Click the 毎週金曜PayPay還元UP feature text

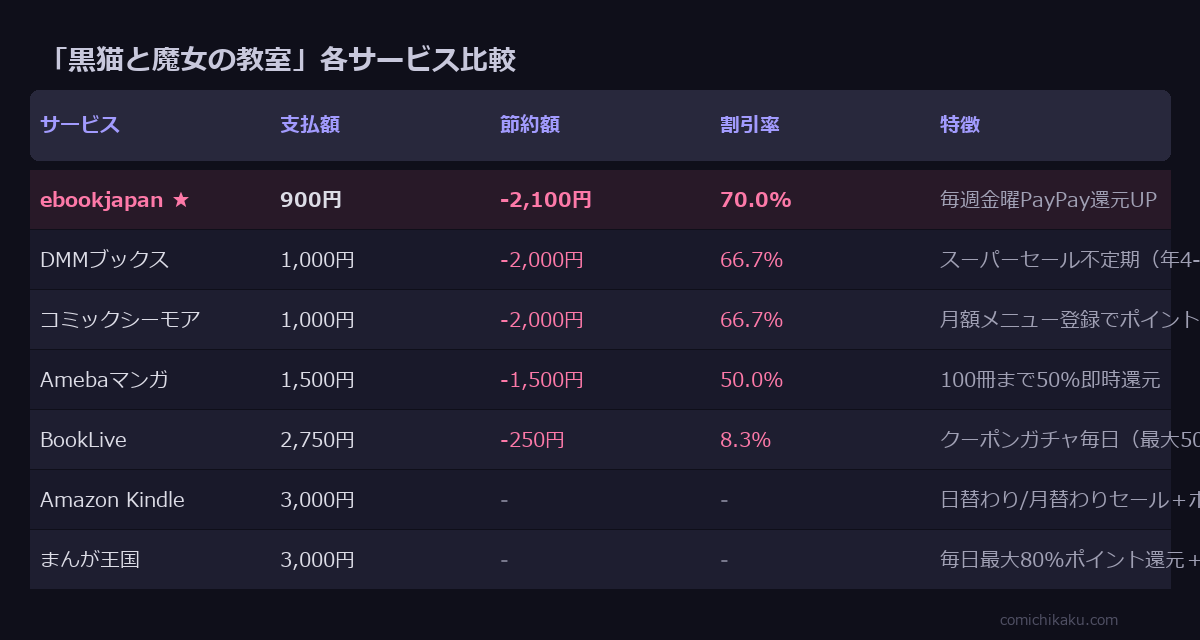(x=1048, y=200)
